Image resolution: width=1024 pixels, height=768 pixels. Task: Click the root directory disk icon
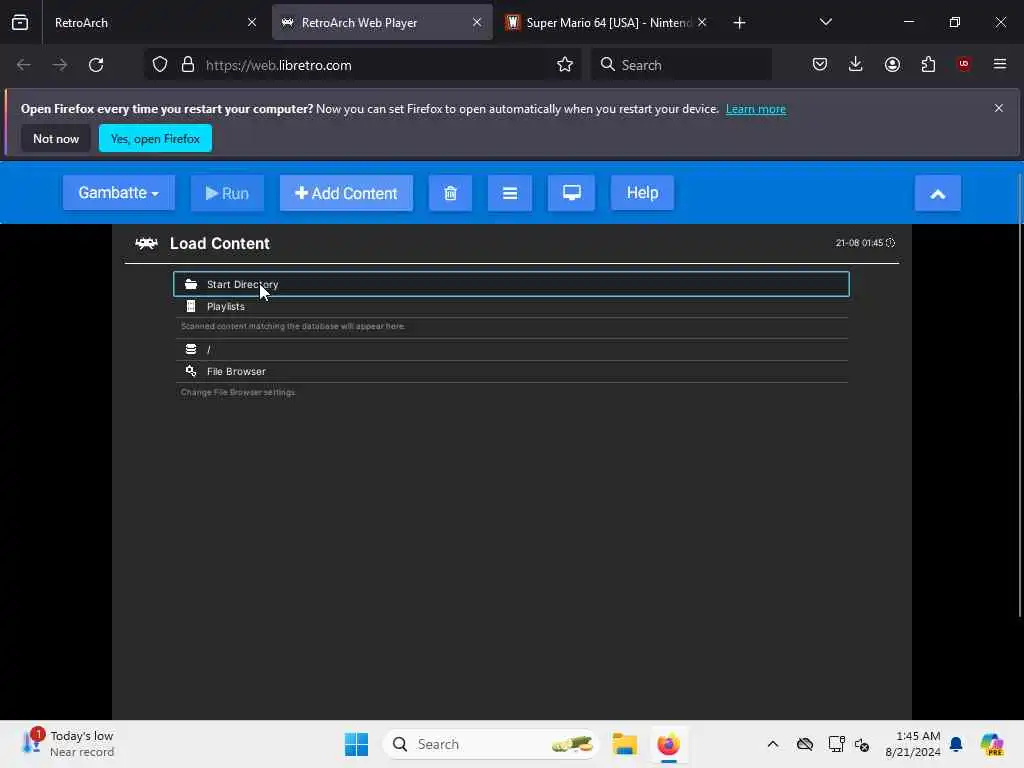click(x=191, y=349)
